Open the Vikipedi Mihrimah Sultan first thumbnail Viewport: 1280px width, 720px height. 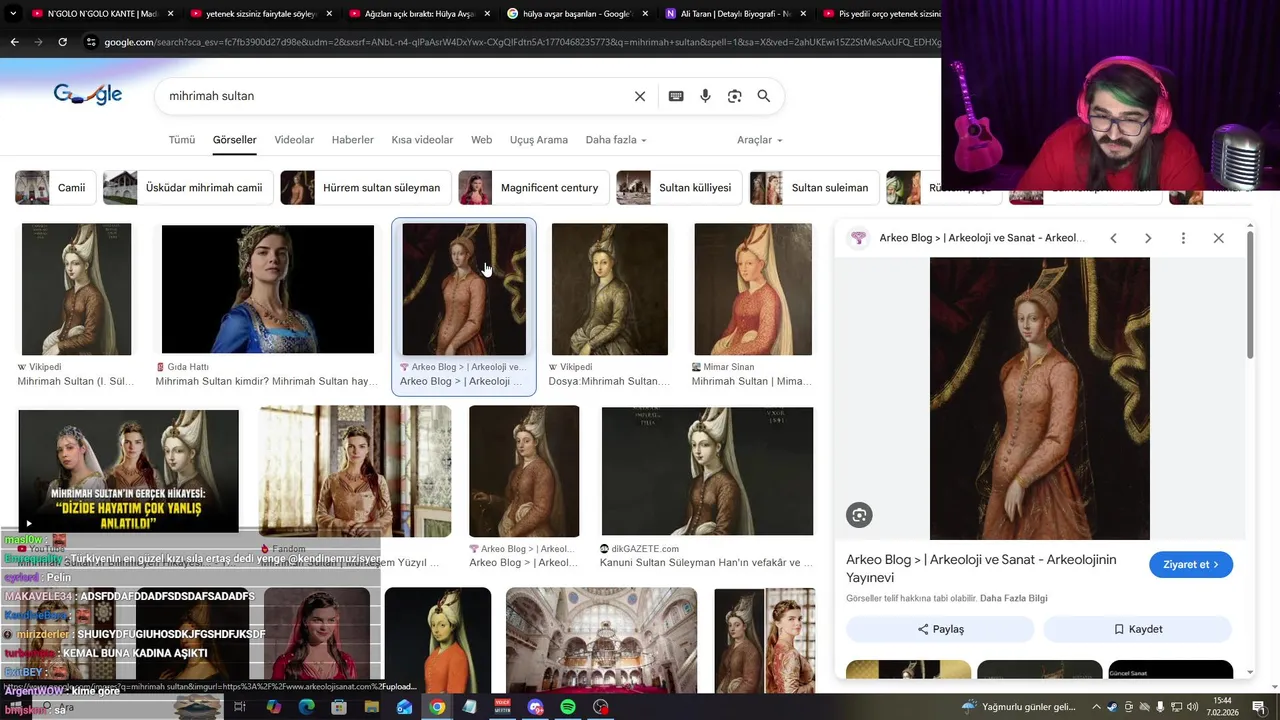pos(76,289)
